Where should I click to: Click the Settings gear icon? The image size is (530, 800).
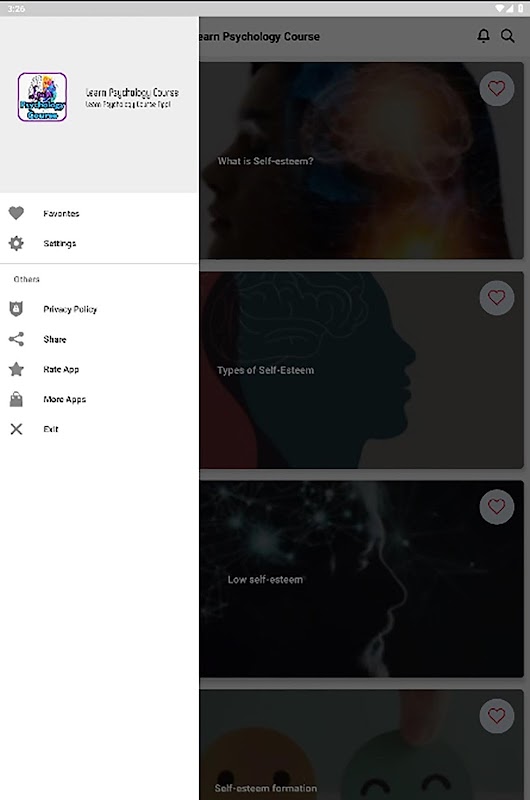[x=16, y=243]
